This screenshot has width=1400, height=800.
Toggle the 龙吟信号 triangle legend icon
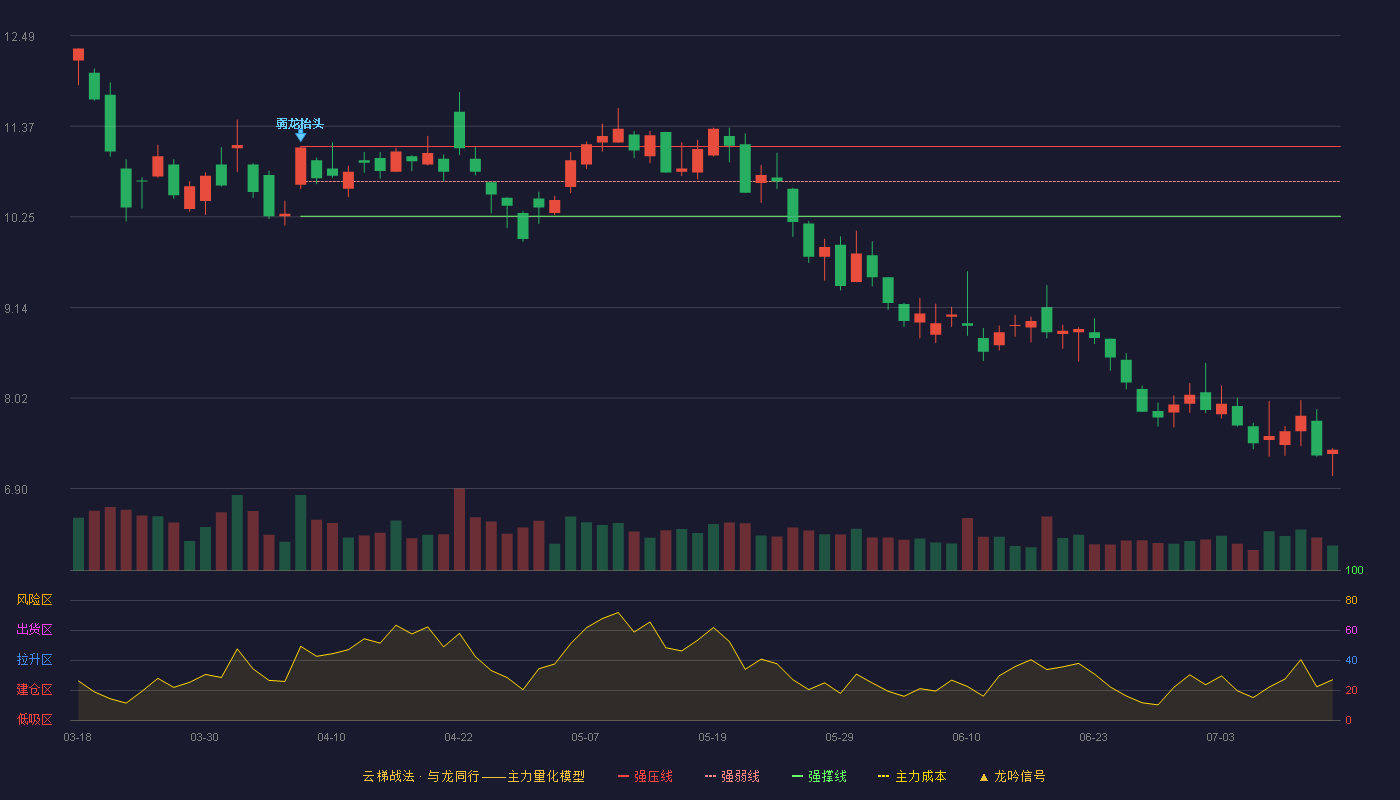pyautogui.click(x=984, y=776)
